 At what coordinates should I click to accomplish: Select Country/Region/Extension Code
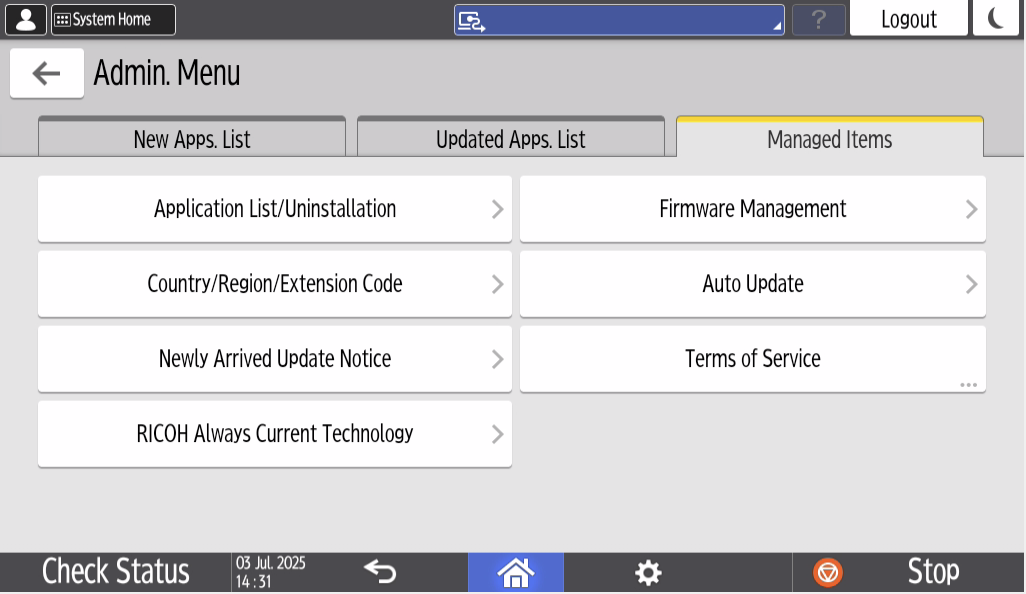coord(275,284)
